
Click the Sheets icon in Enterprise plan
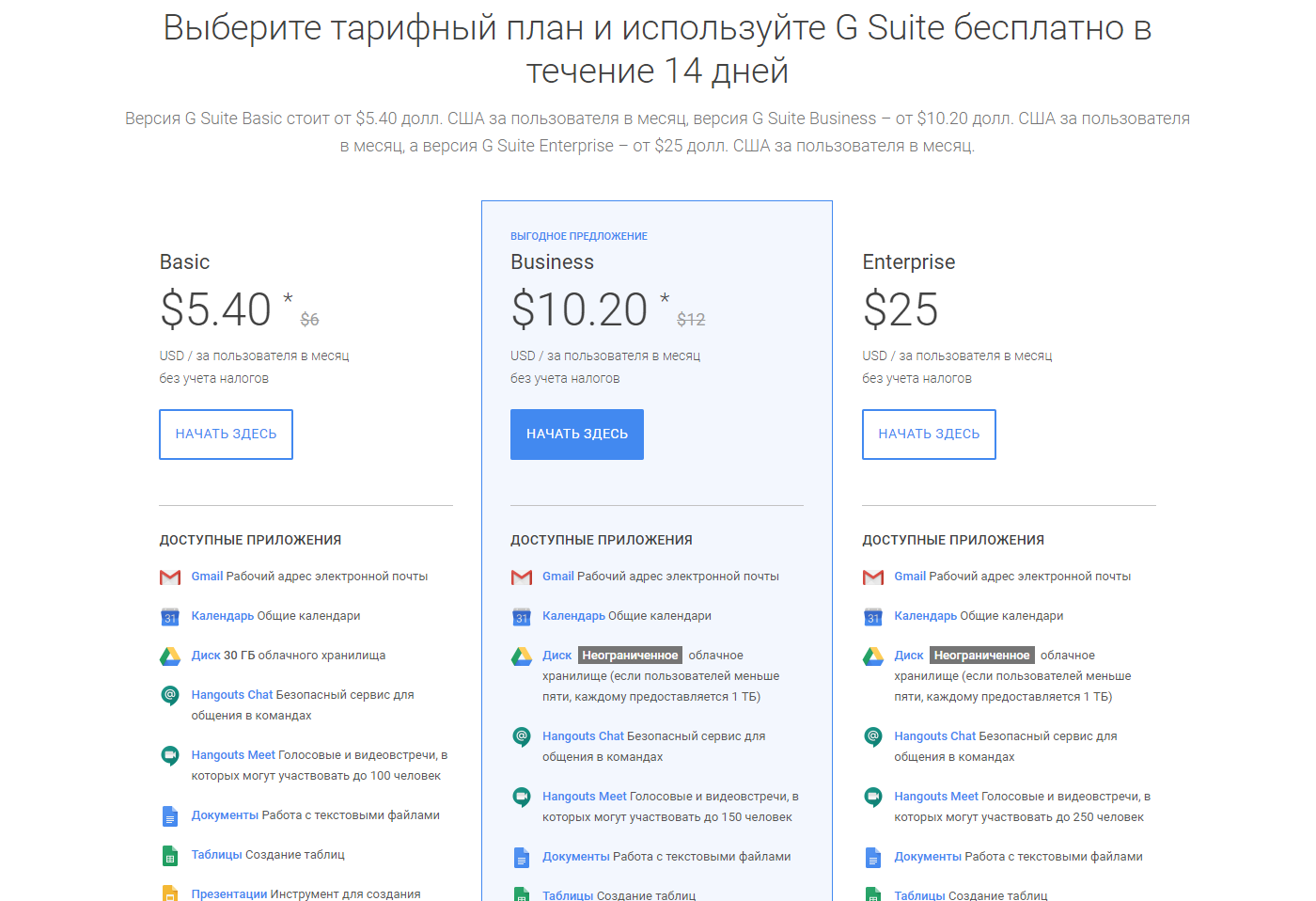click(873, 894)
